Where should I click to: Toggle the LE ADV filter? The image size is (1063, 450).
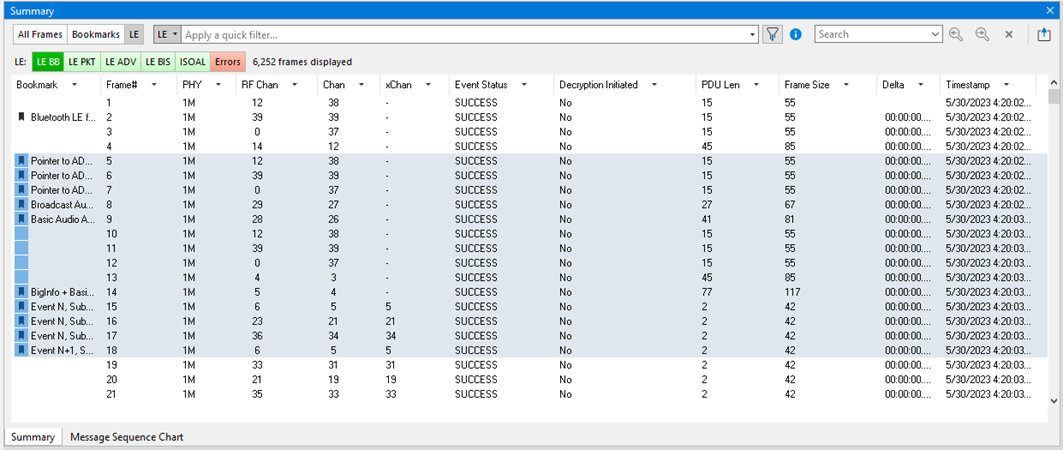[x=121, y=62]
